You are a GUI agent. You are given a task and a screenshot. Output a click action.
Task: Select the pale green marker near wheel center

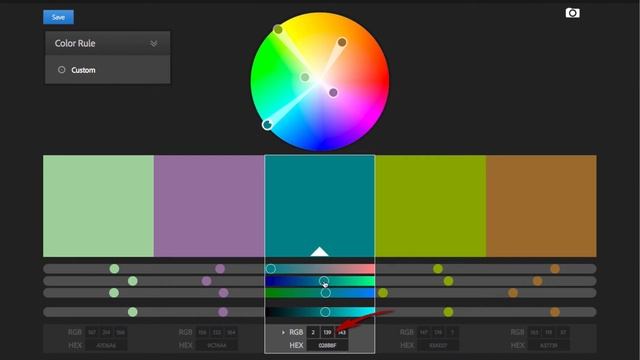[305, 77]
